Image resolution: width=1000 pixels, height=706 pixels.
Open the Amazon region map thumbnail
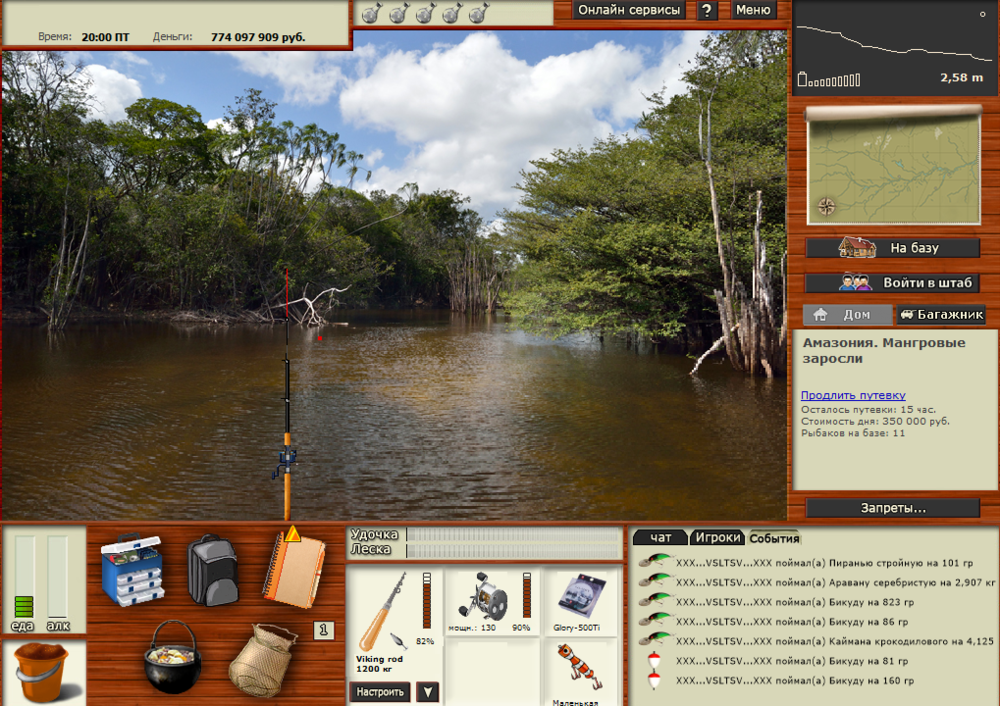pos(893,167)
